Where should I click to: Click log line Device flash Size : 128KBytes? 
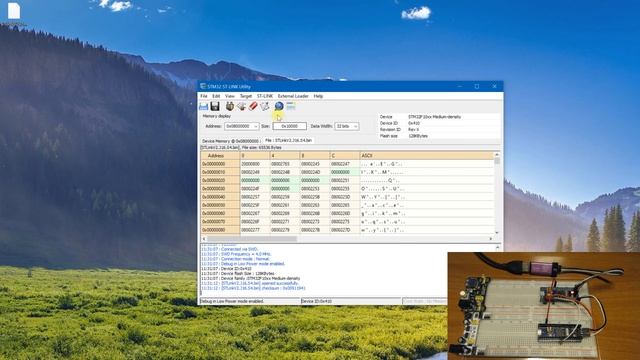tap(238, 273)
